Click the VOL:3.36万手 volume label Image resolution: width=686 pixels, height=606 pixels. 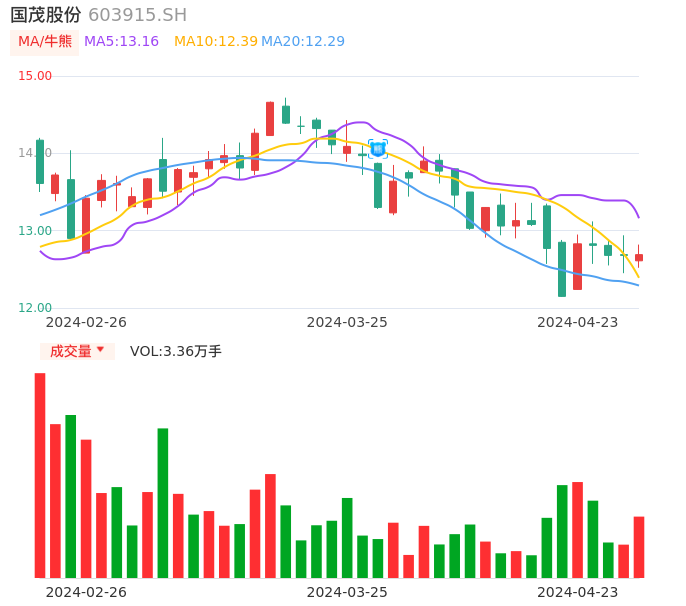(x=176, y=351)
